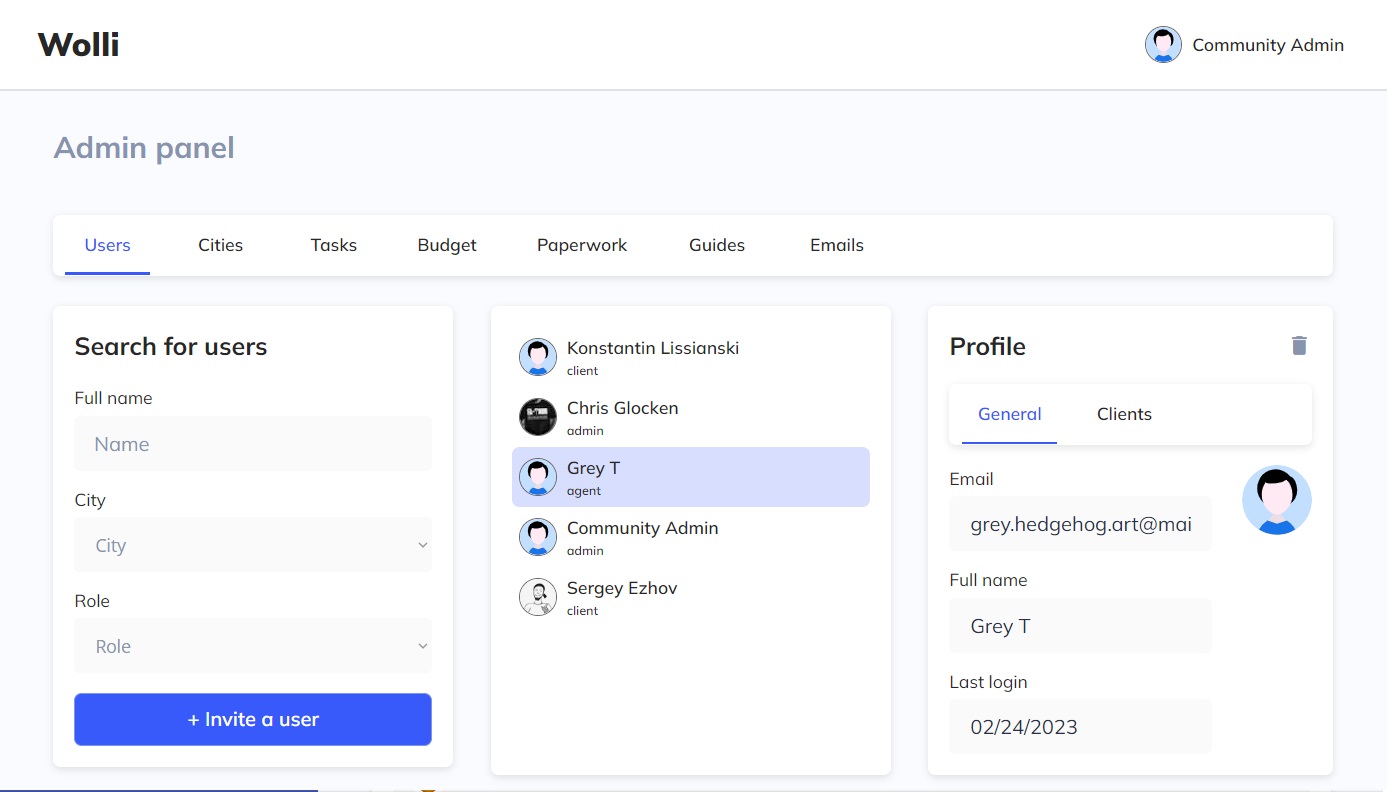Viewport: 1387px width, 792px height.
Task: Click the Last login date field
Action: click(1080, 727)
